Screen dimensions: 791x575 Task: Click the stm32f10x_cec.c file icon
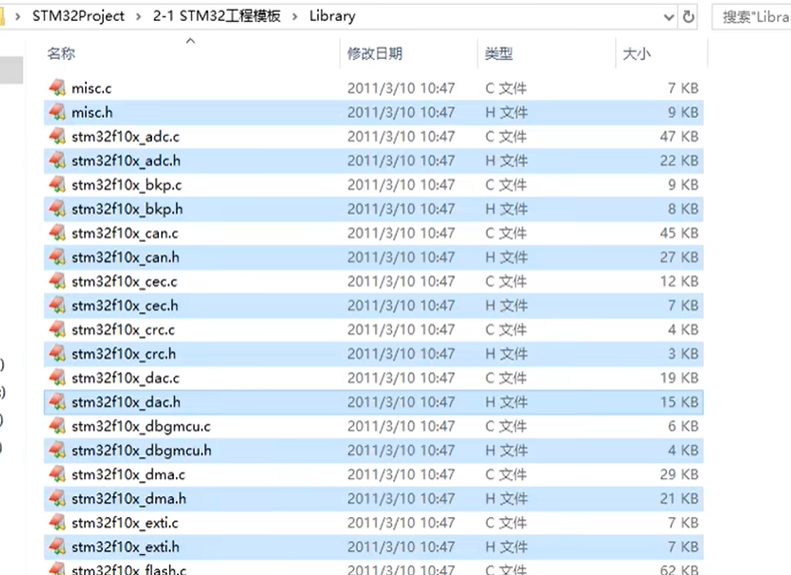pyautogui.click(x=58, y=281)
